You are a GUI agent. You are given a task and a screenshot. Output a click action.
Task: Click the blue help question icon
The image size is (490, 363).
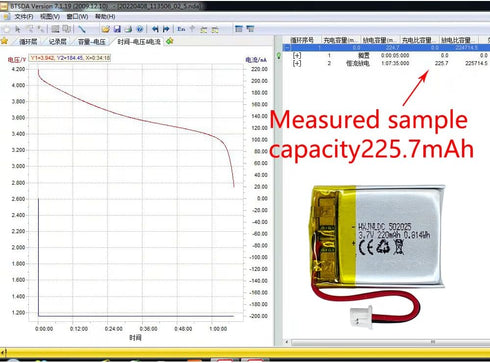(140, 29)
